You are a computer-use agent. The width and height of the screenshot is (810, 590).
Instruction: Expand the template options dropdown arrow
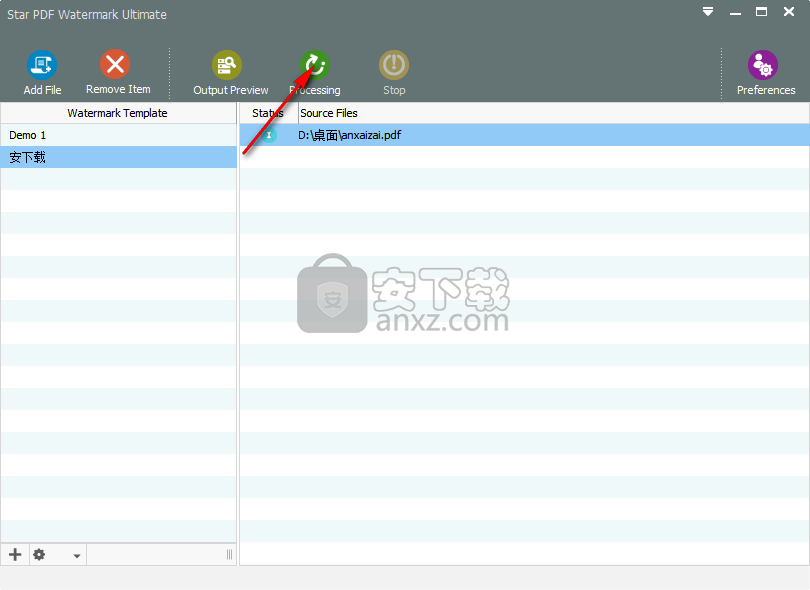(x=76, y=556)
